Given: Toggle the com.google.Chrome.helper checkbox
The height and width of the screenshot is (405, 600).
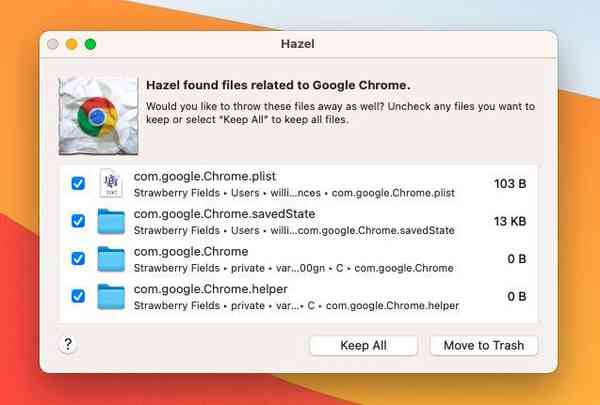Looking at the screenshot, I should click(78, 296).
